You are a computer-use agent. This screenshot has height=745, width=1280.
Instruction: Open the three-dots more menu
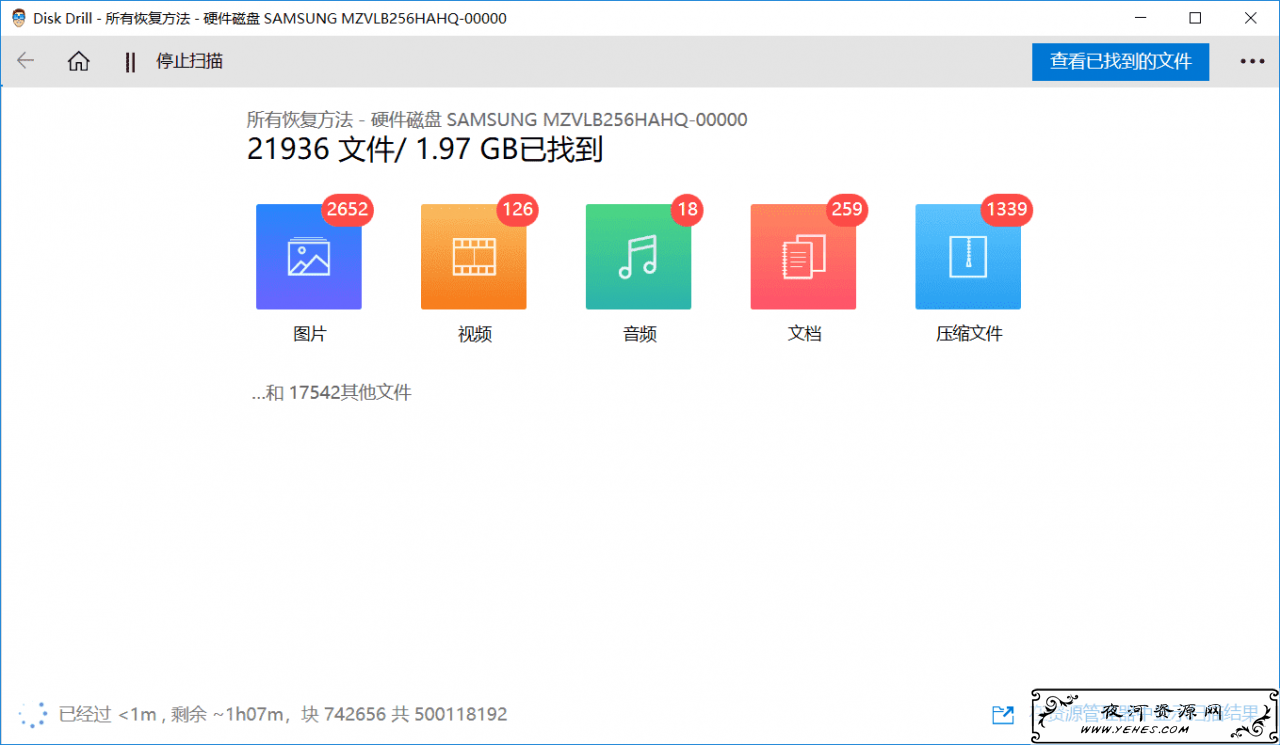point(1252,61)
